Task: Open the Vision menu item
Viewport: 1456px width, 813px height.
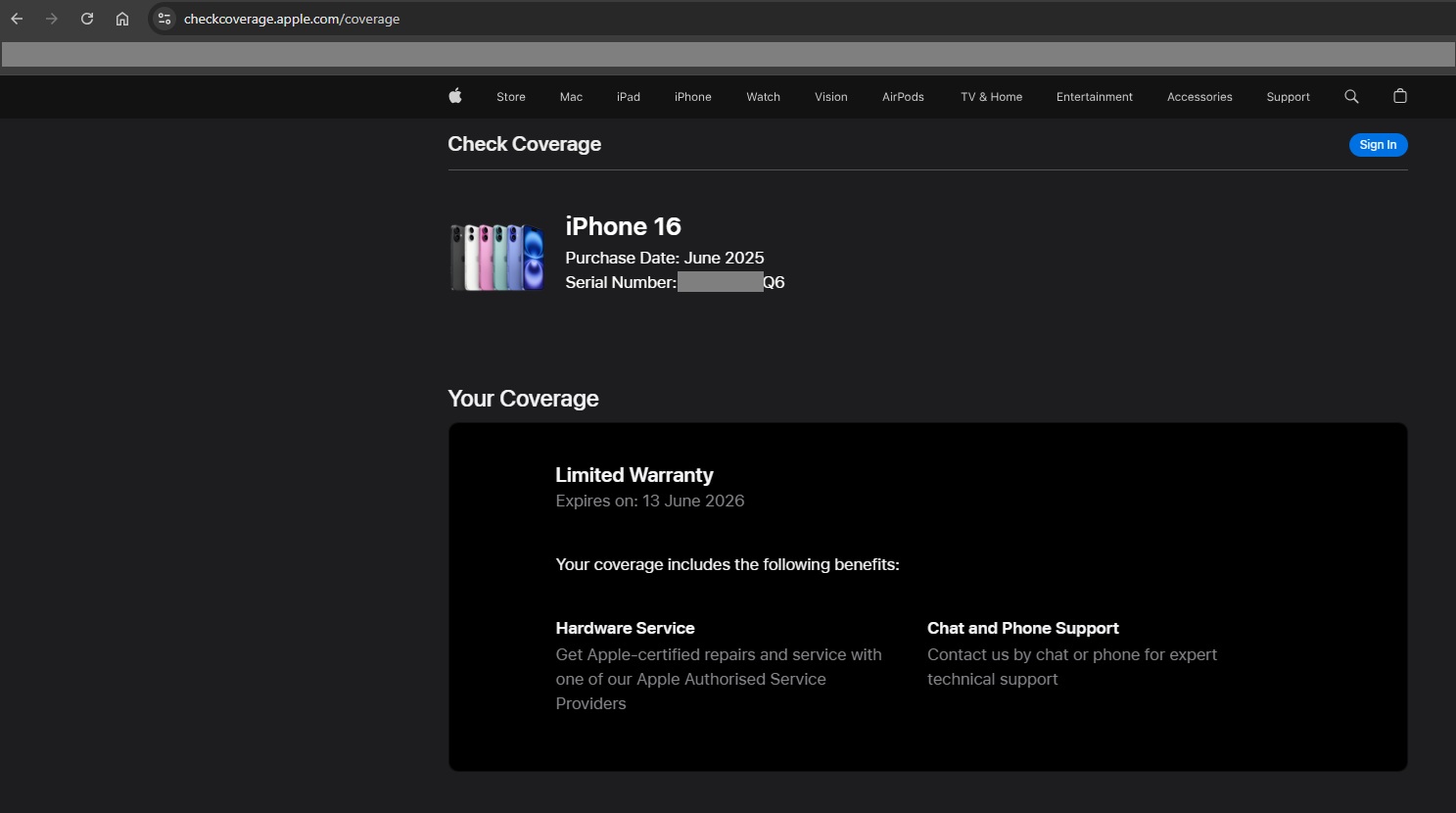Action: (831, 97)
